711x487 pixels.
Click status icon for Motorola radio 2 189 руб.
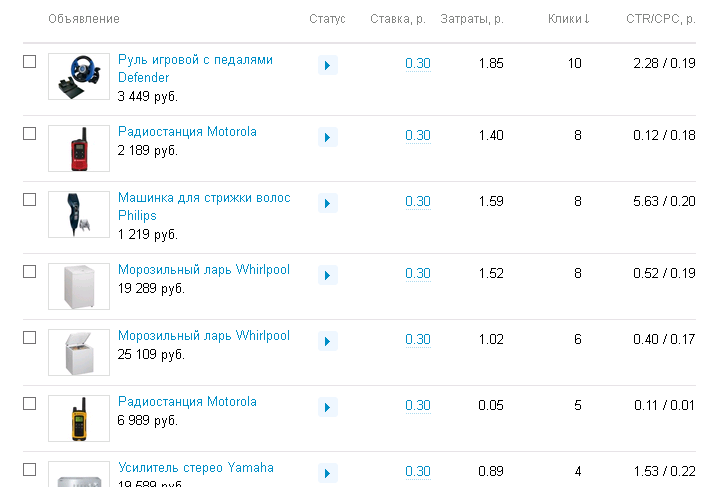(327, 137)
